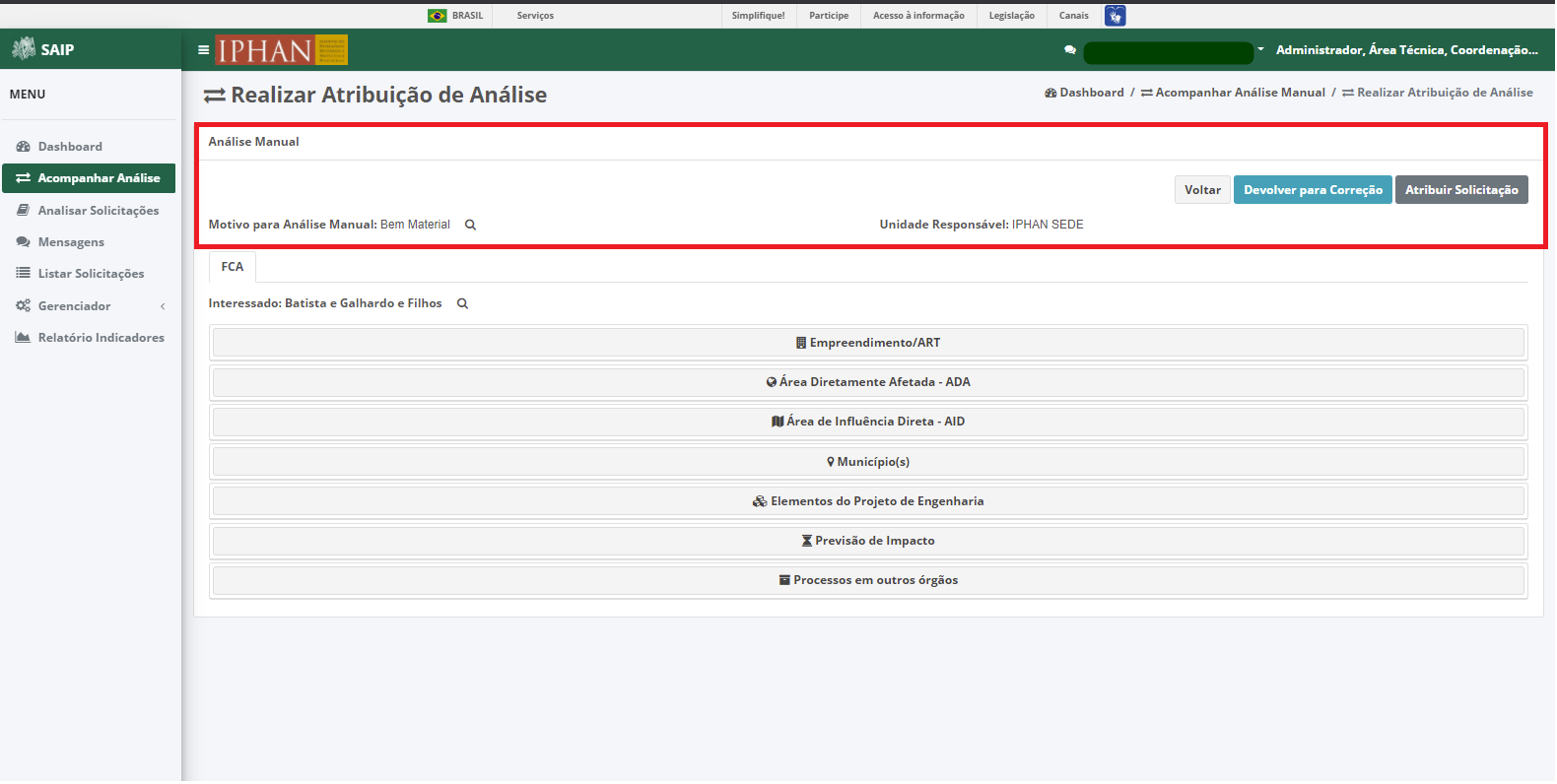Viewport: 1557px width, 784px height.
Task: Select the FCA tab
Action: [x=233, y=267]
